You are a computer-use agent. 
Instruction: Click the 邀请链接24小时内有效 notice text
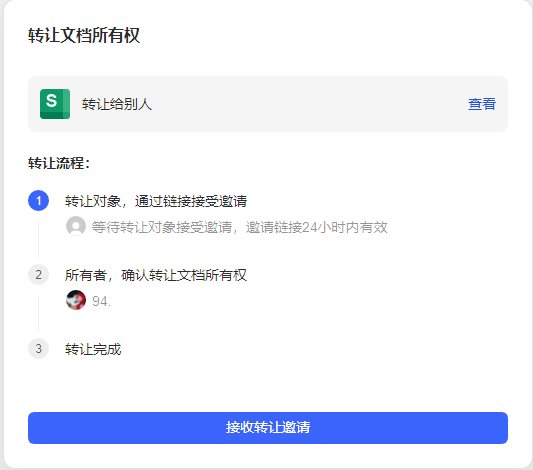pos(316,227)
